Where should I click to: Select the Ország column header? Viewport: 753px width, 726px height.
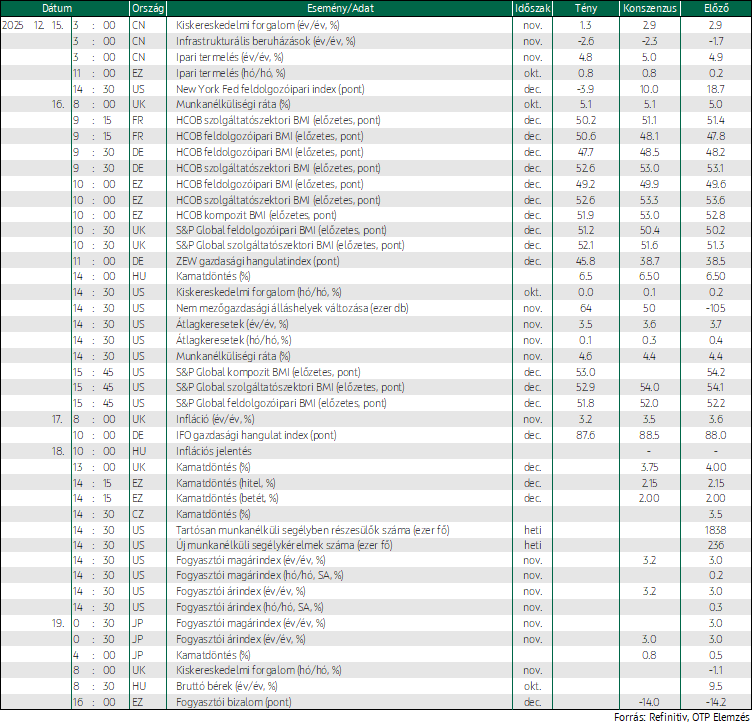pos(148,8)
